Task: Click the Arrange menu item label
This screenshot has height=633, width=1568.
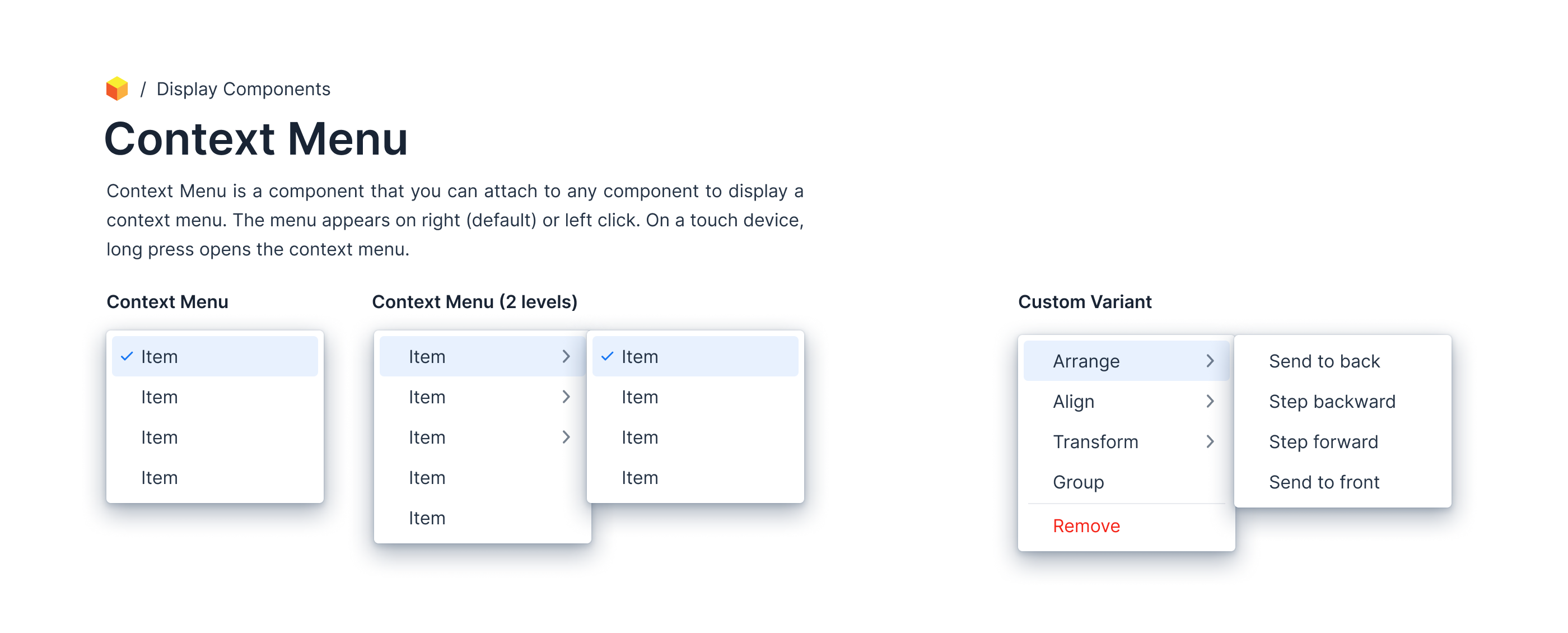Action: (x=1086, y=361)
